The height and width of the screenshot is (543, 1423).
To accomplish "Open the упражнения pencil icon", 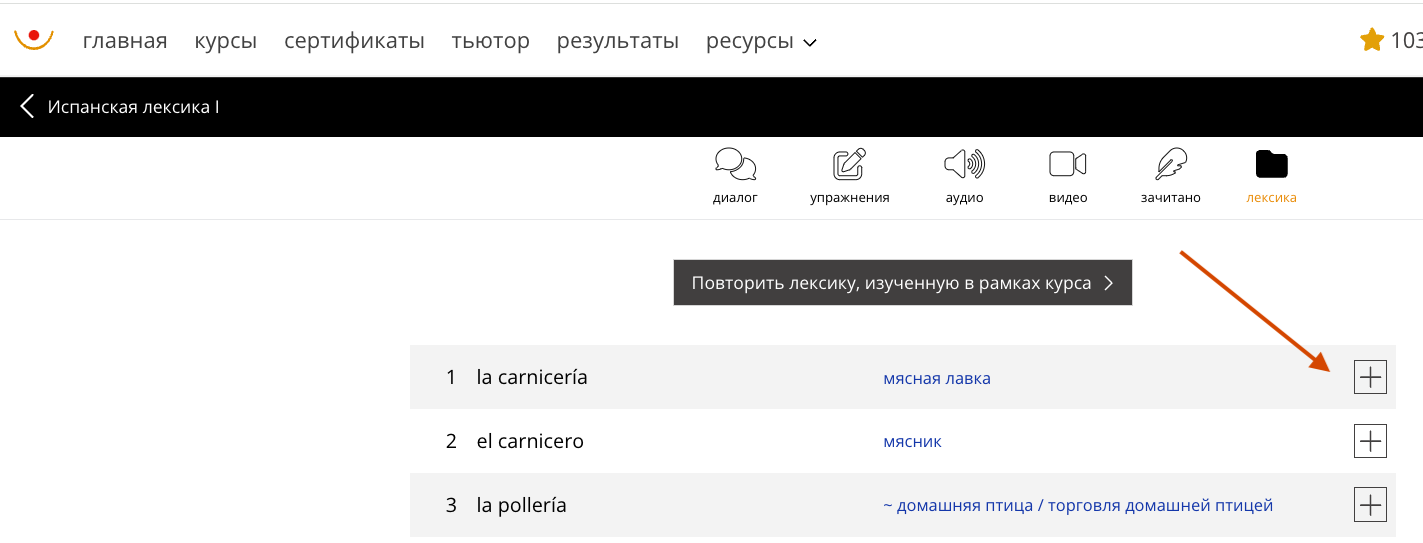I will [849, 164].
